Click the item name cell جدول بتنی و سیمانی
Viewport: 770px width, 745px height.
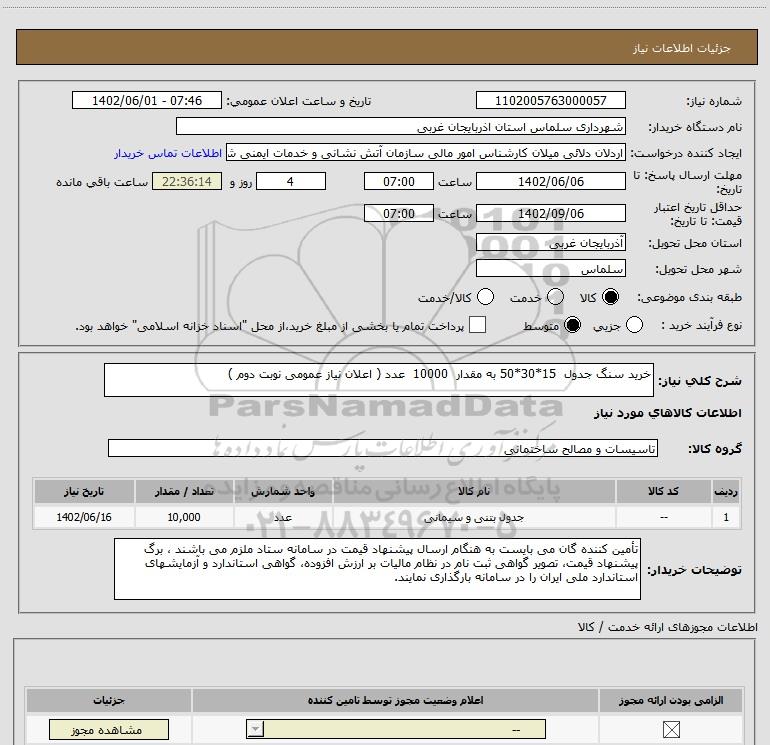point(474,517)
